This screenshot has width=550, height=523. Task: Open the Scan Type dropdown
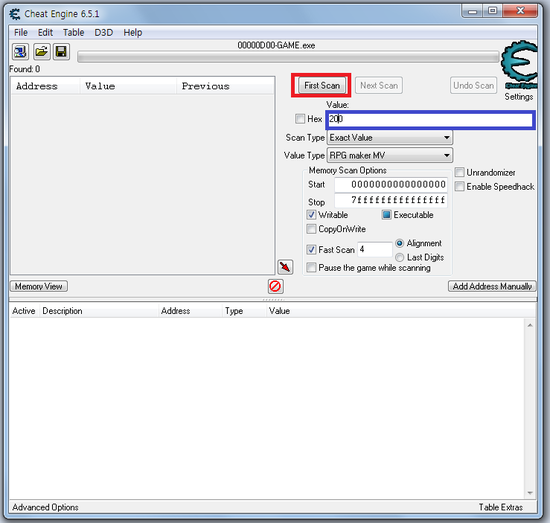click(x=390, y=138)
